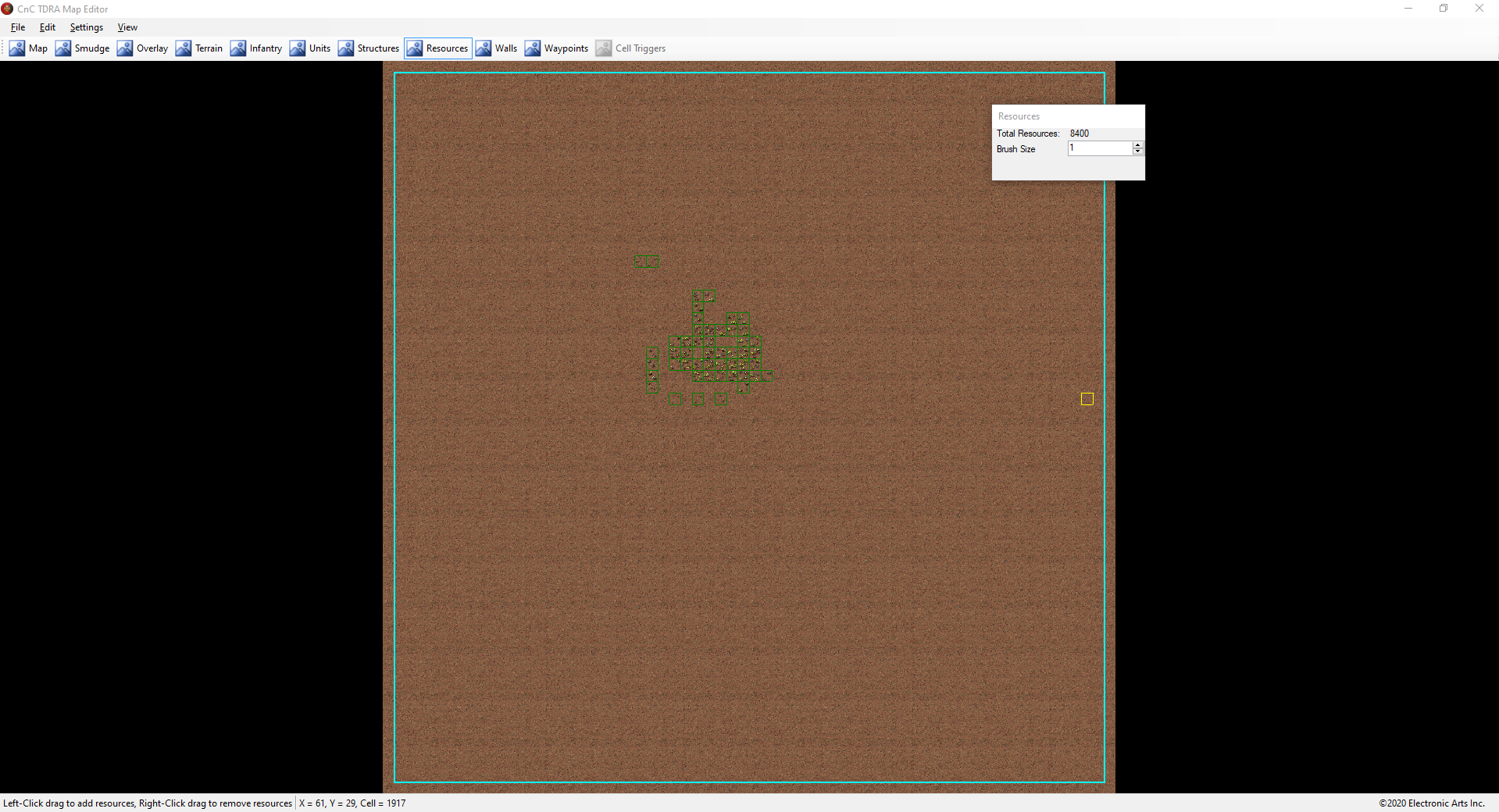This screenshot has height=812, width=1499.
Task: Open the Edit menu
Action: (x=48, y=27)
